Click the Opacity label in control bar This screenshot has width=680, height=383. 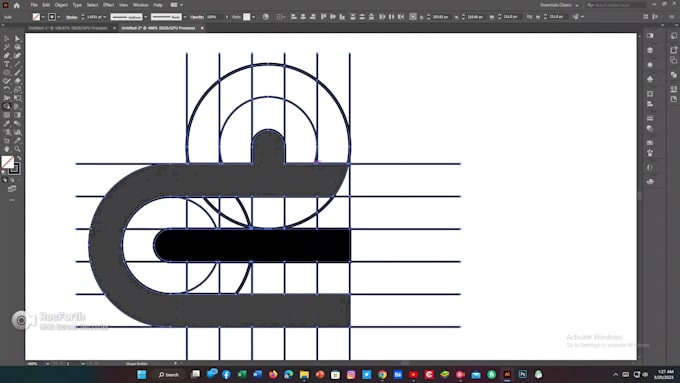coord(197,17)
